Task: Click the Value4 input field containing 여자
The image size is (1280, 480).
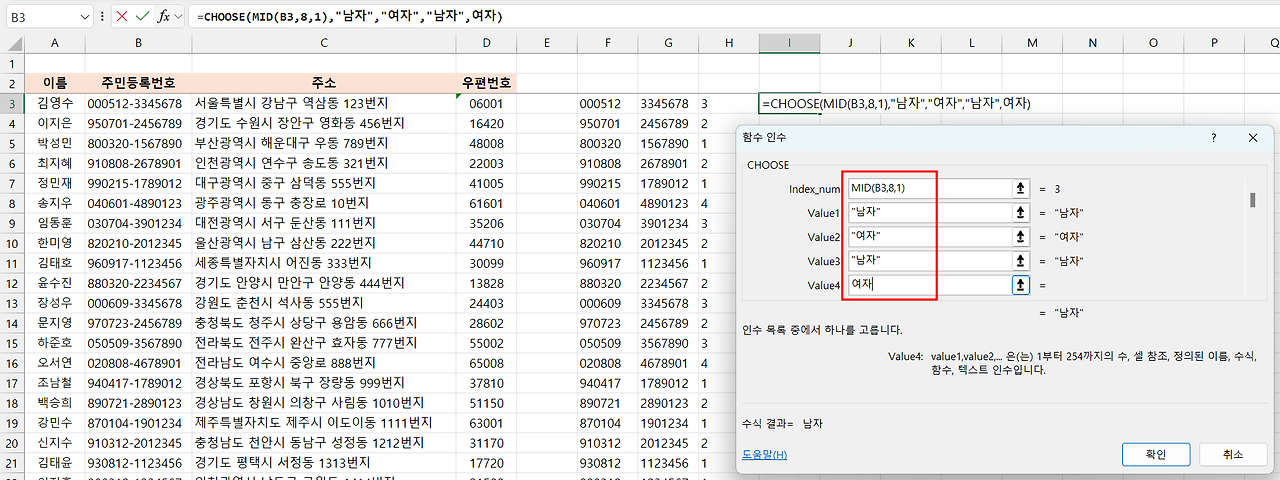Action: pyautogui.click(x=929, y=284)
